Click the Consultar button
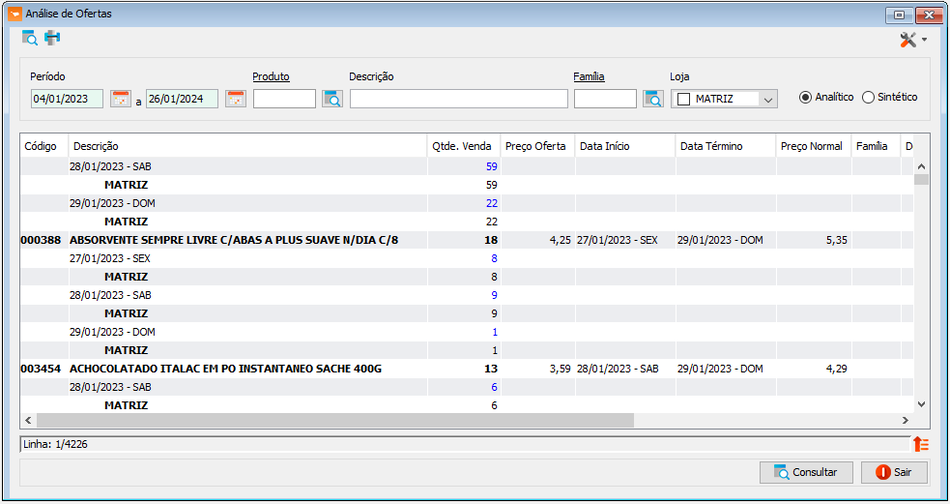Screen dimensions: 950x504 coord(806,472)
